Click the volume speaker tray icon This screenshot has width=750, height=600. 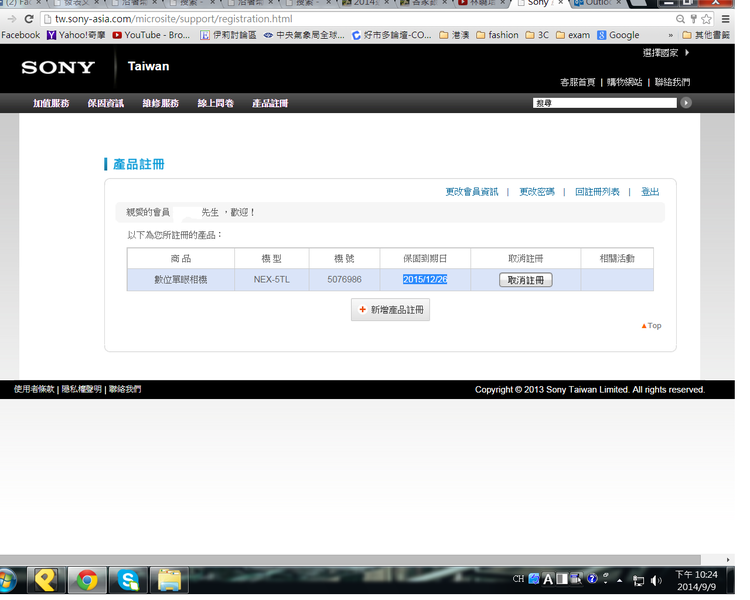pyautogui.click(x=656, y=580)
